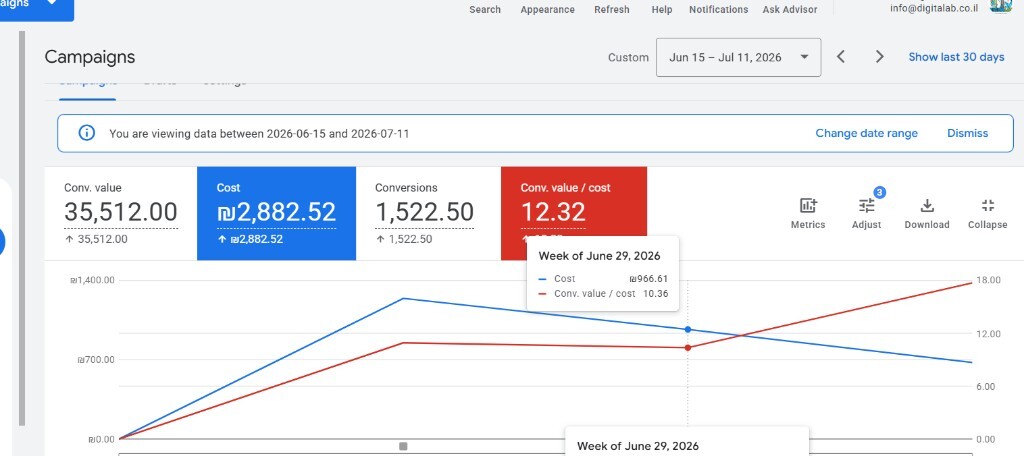1024x456 pixels.
Task: Click the Custom label beside date picker
Action: click(x=628, y=57)
